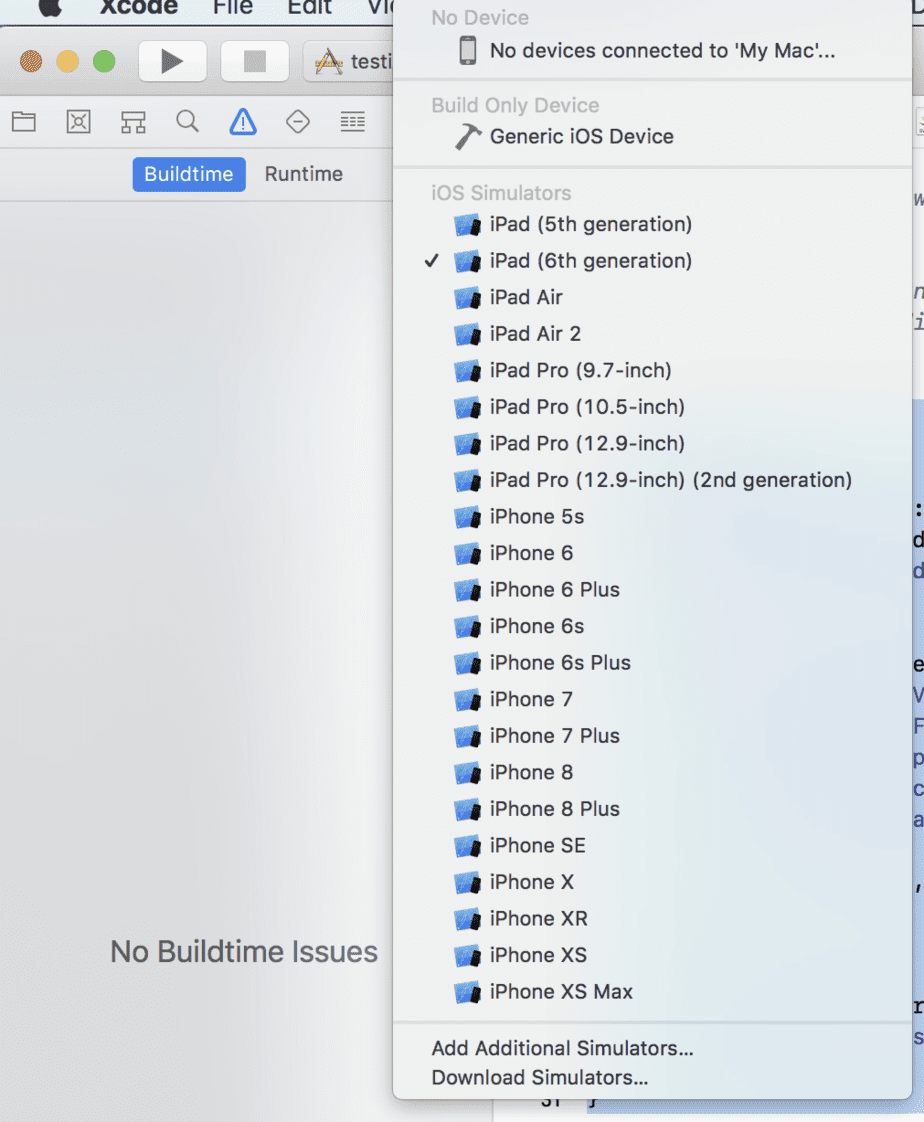The image size is (924, 1122).
Task: Select iPad Air 2 simulator
Action: (652, 334)
